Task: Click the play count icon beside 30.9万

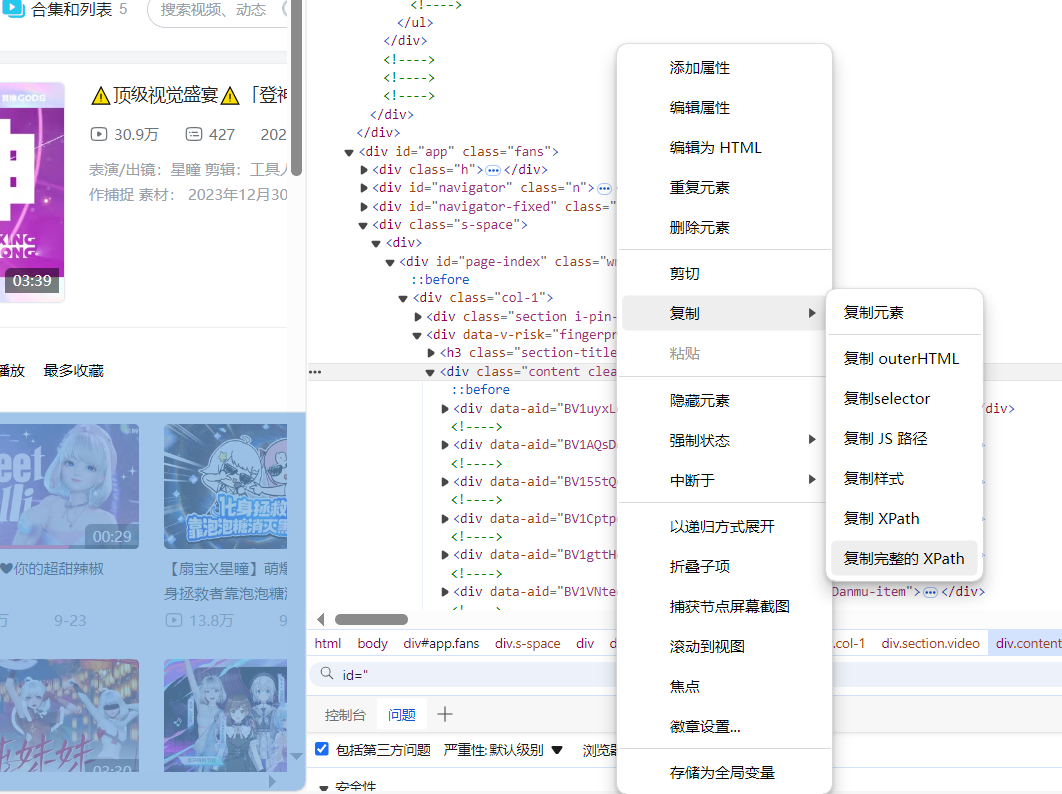Action: pos(98,134)
